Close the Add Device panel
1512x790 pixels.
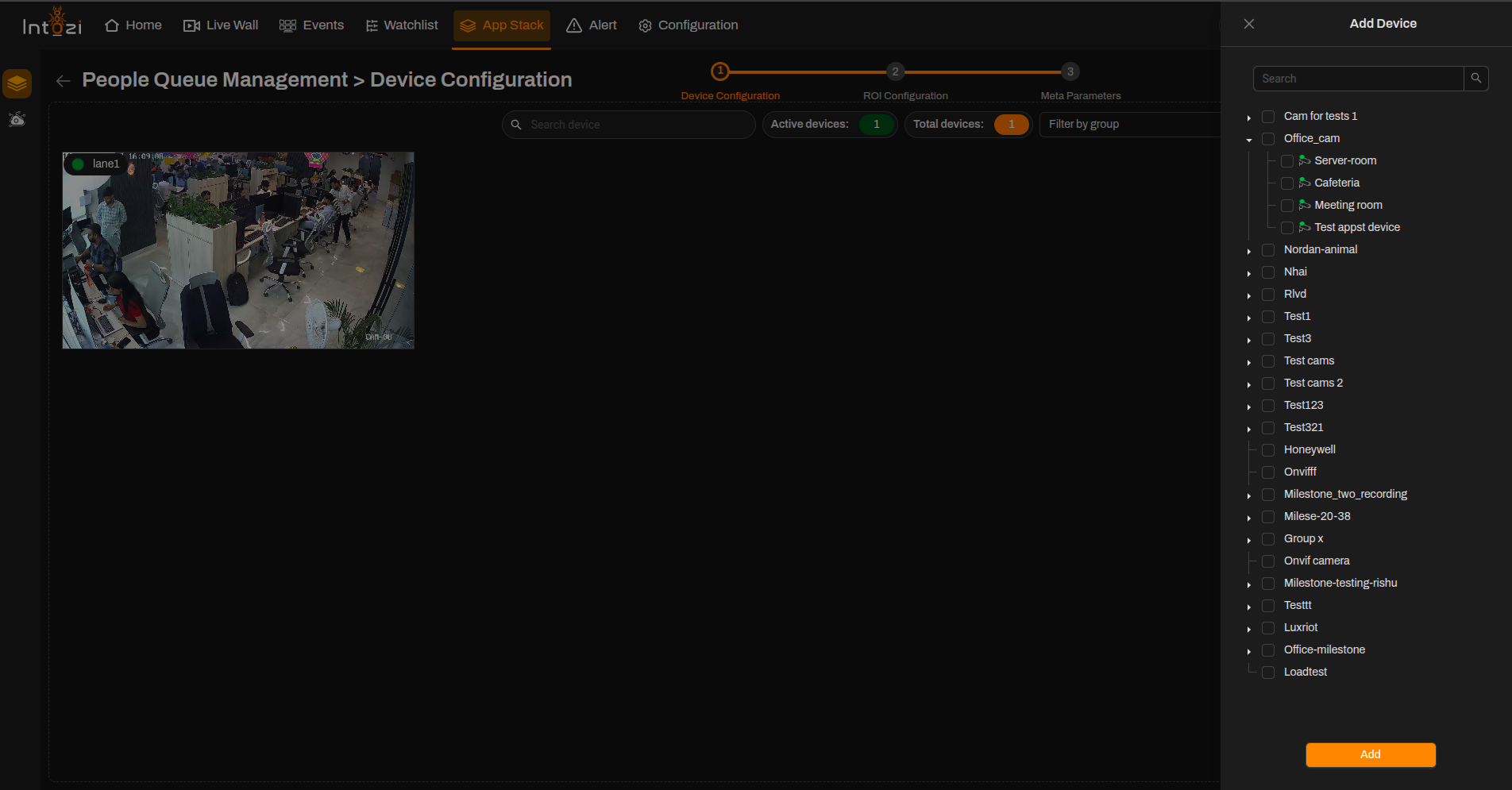click(1249, 24)
